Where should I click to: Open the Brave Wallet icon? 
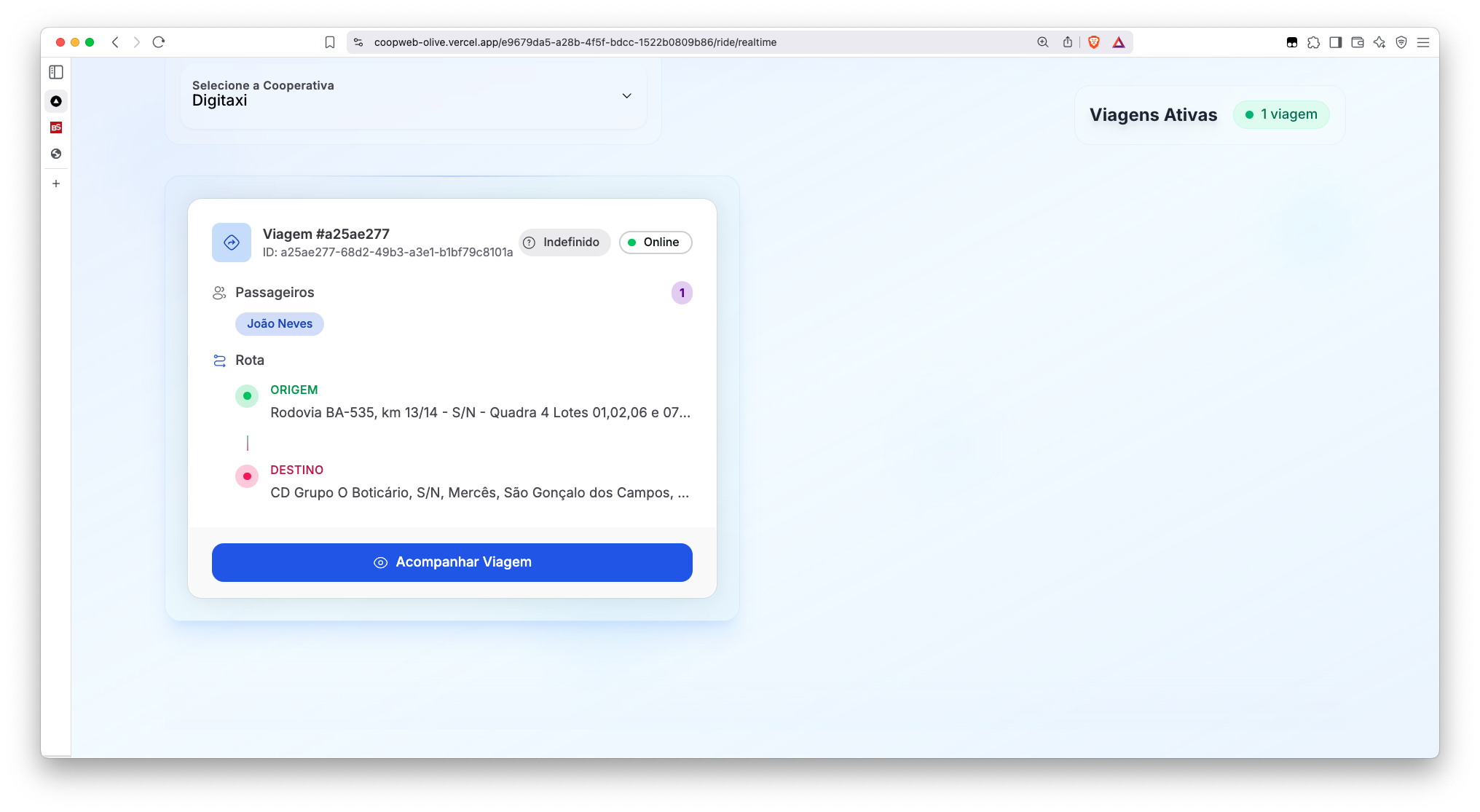(x=1357, y=42)
